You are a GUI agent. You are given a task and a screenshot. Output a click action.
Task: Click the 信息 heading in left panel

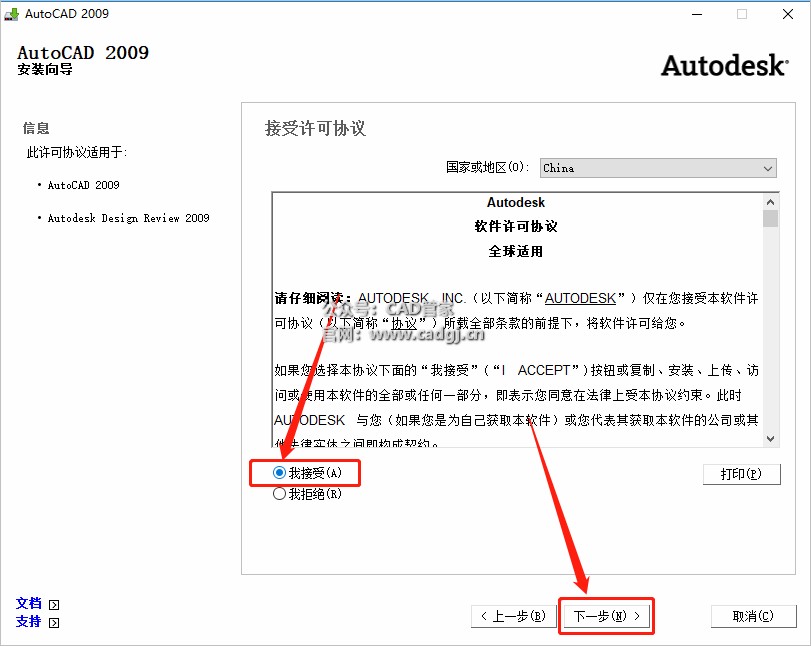36,128
